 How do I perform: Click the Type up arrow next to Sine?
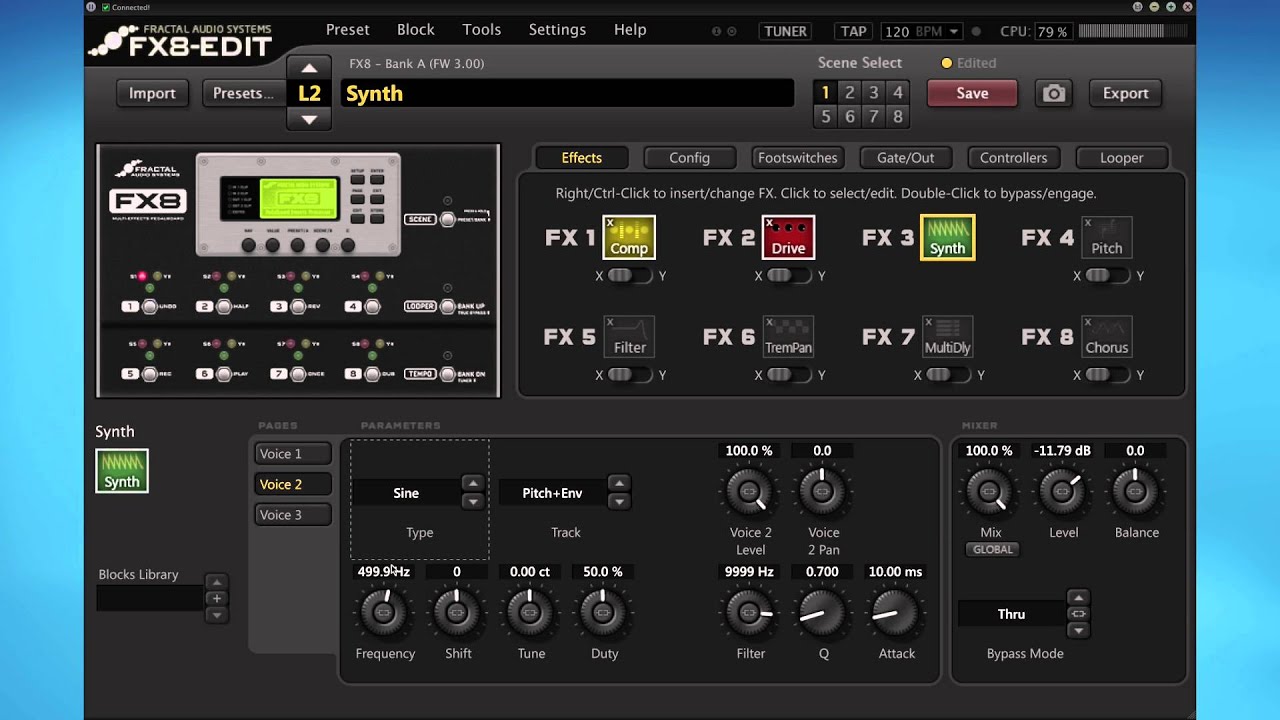click(472, 484)
